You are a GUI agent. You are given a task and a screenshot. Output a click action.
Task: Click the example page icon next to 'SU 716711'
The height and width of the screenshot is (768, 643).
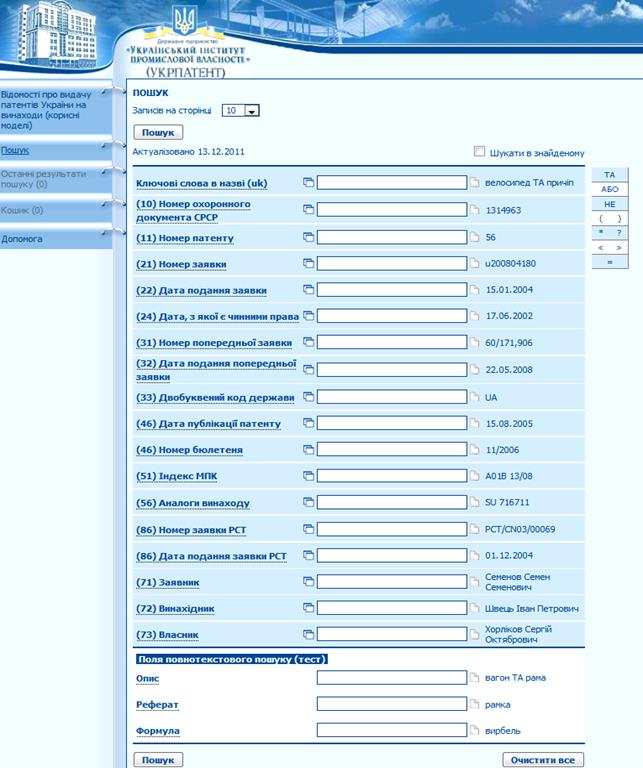point(475,502)
